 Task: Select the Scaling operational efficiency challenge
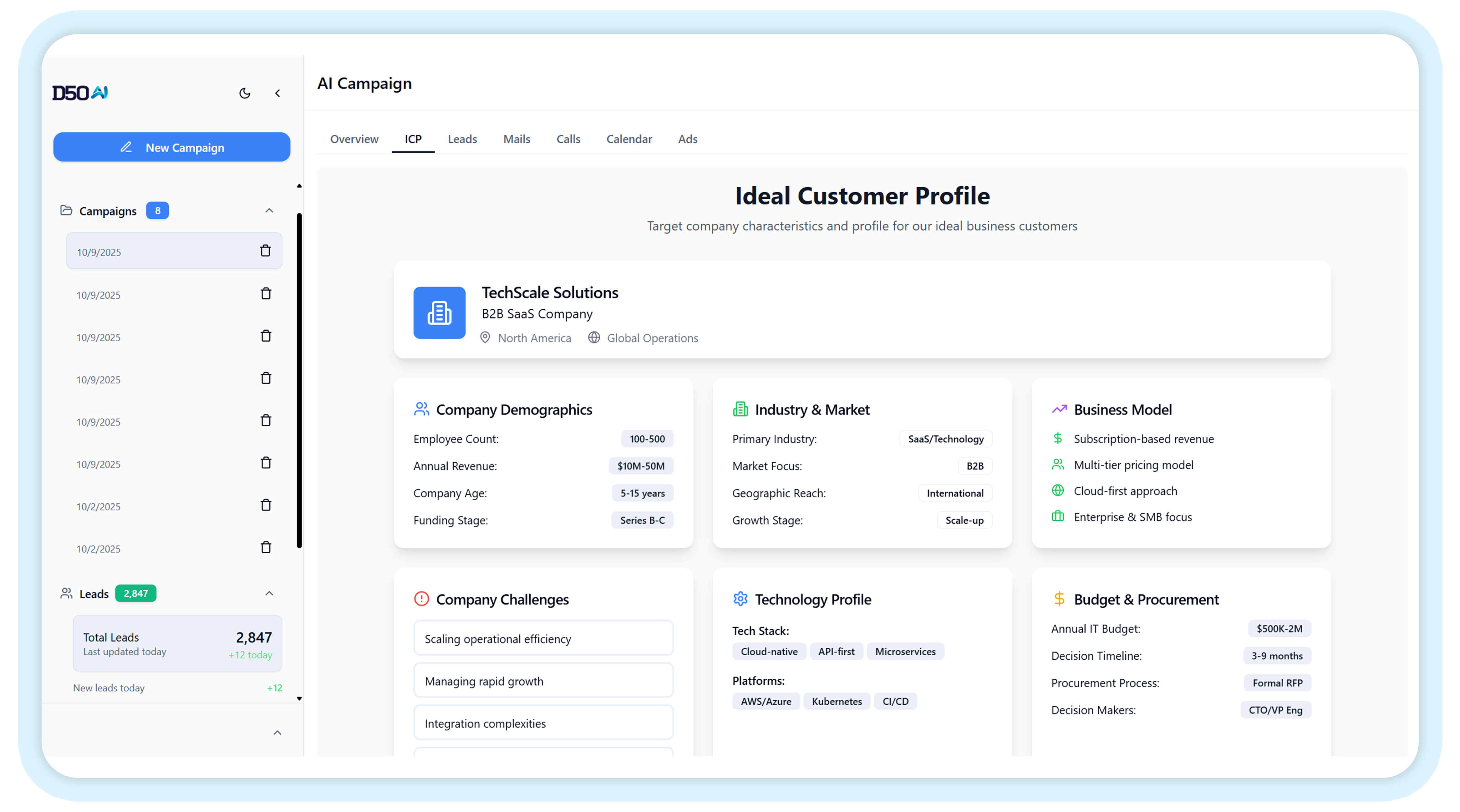tap(543, 639)
